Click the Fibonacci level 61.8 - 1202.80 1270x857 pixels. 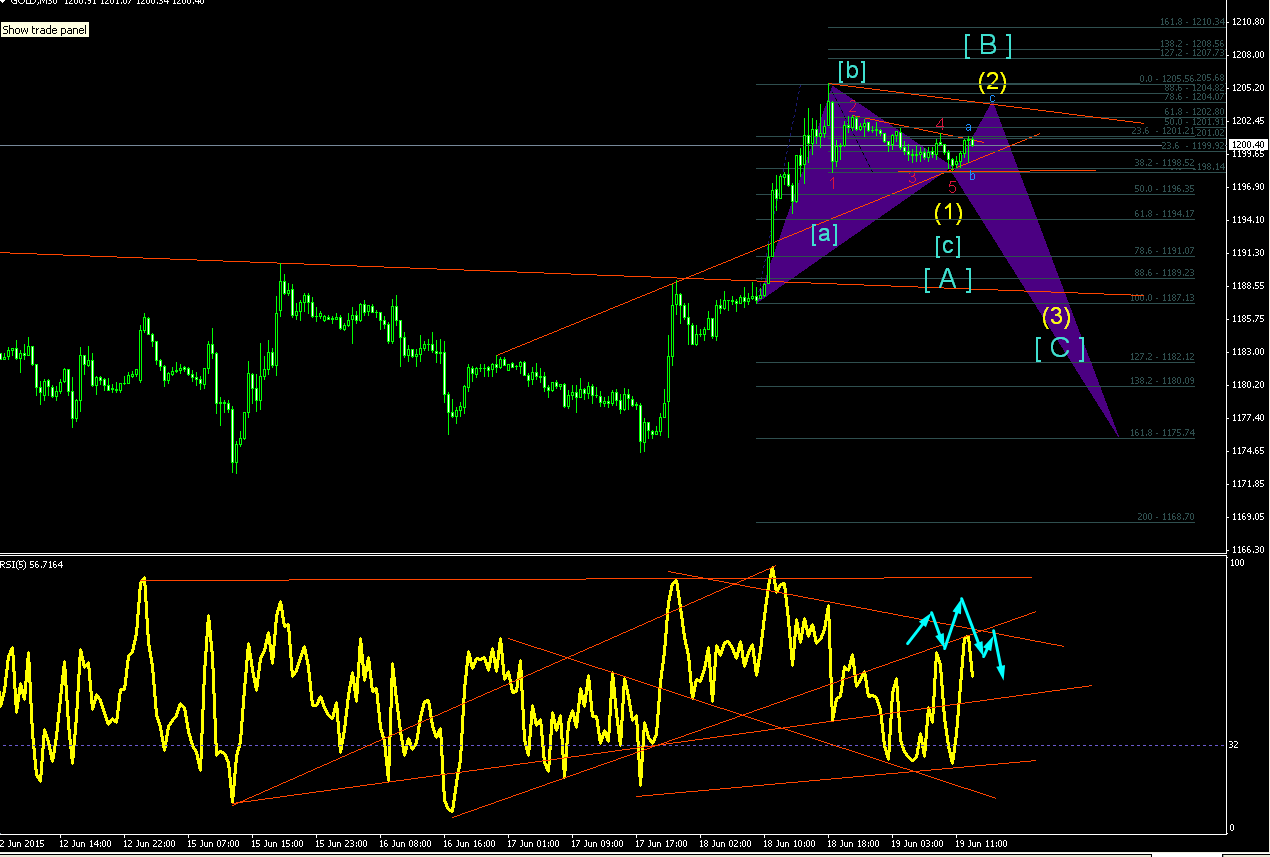(x=1195, y=111)
